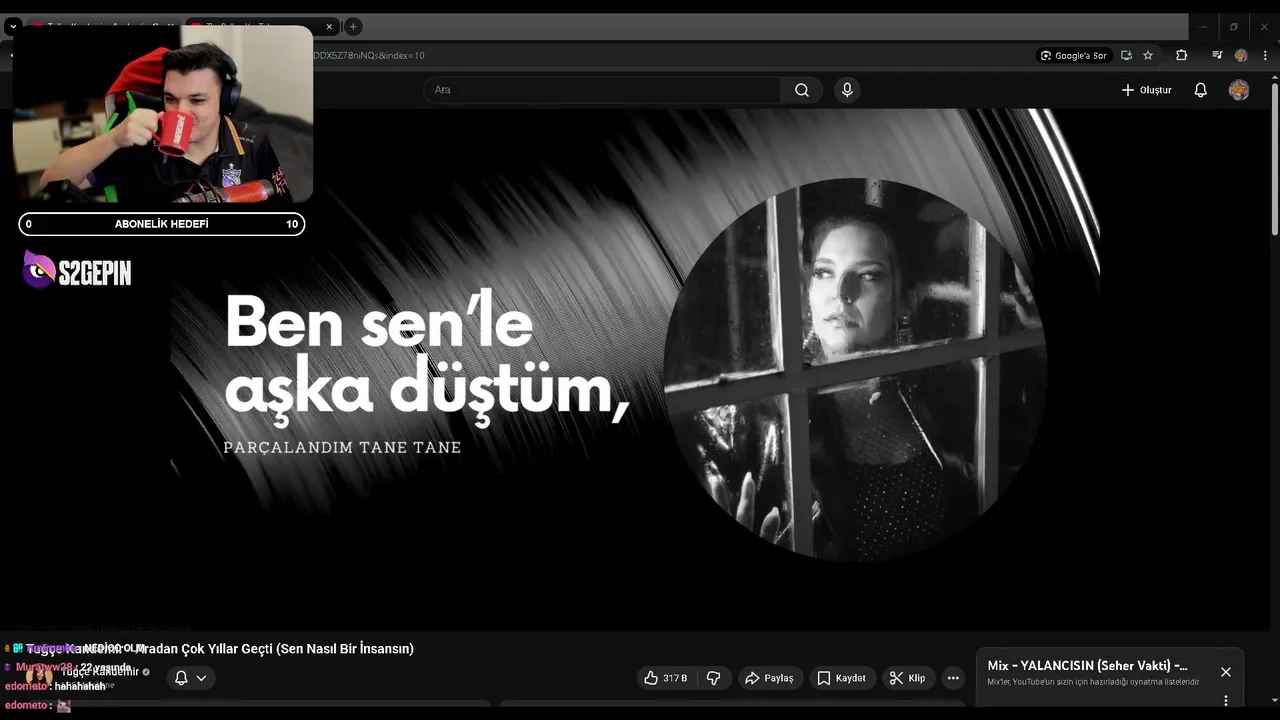Click the 'Mix - YALANCISIN (Seher Vakti)' title
Viewport: 1280px width, 720px height.
coord(1088,666)
